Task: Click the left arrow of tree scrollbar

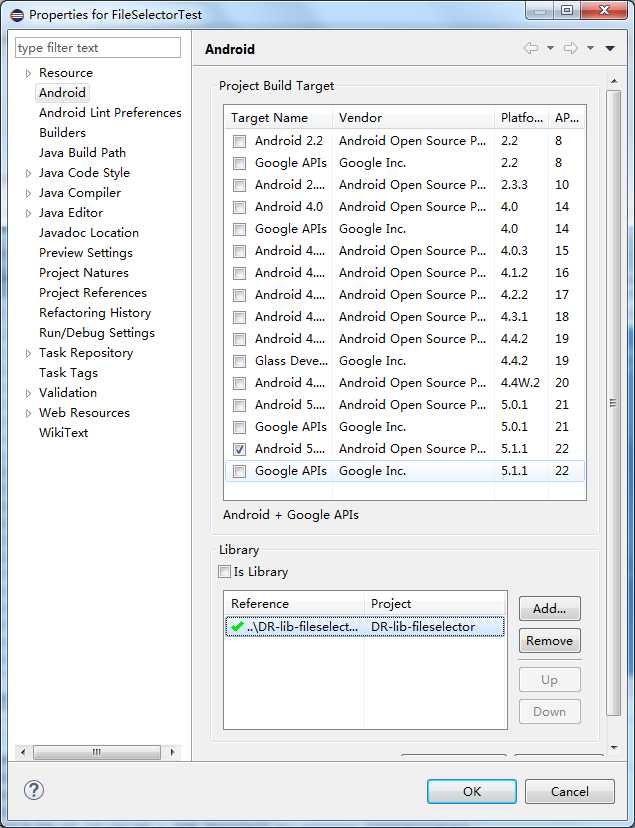Action: 22,752
